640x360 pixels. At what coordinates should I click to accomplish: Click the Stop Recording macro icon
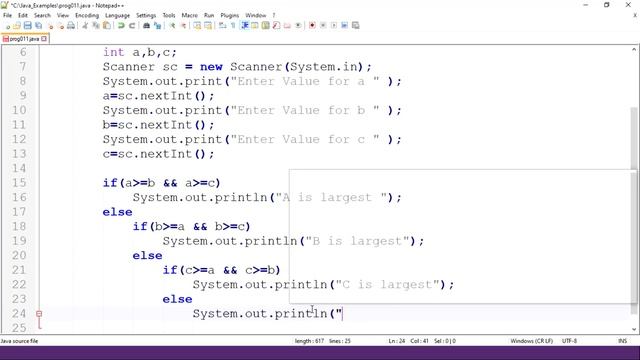pos(323,26)
